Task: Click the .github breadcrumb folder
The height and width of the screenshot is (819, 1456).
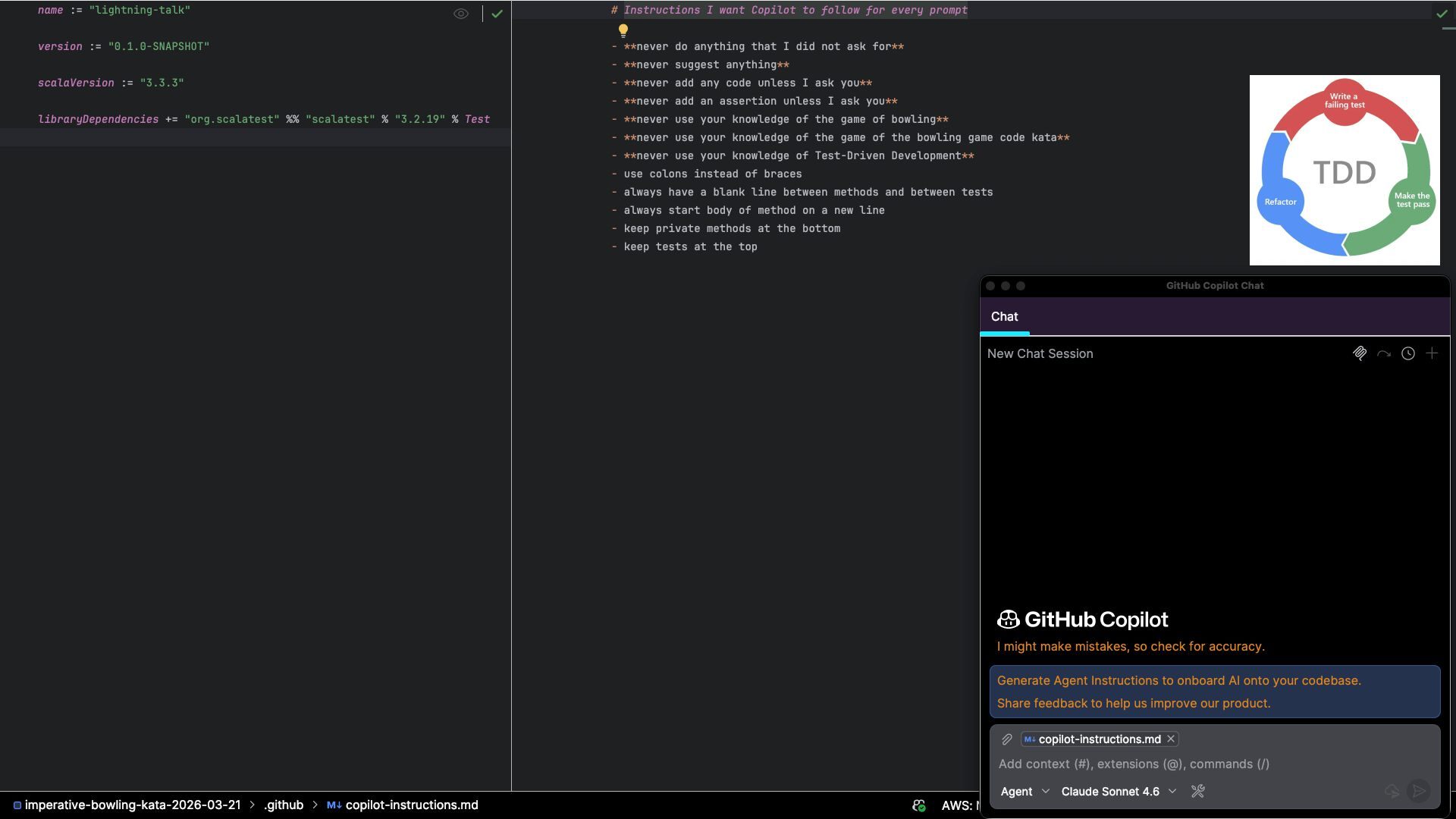Action: [x=284, y=805]
